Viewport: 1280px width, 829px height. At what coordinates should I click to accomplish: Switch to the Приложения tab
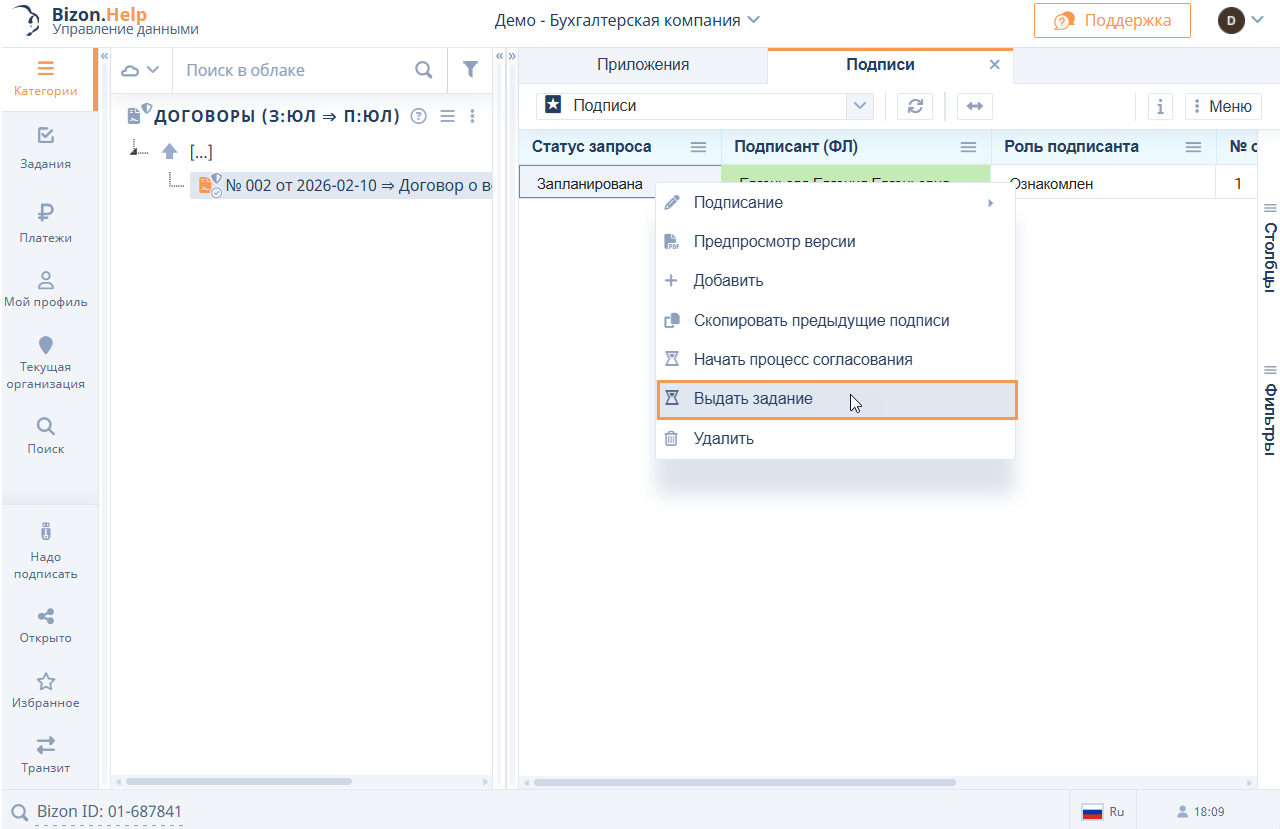(x=643, y=65)
